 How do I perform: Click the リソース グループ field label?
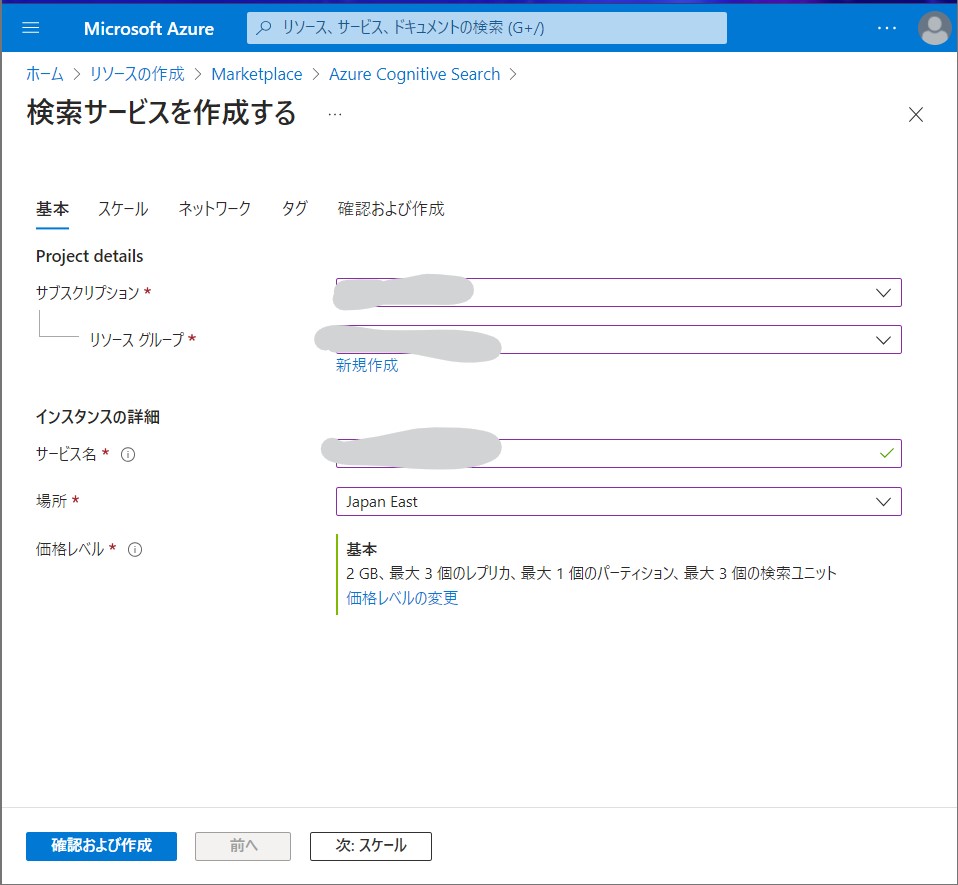coord(137,340)
